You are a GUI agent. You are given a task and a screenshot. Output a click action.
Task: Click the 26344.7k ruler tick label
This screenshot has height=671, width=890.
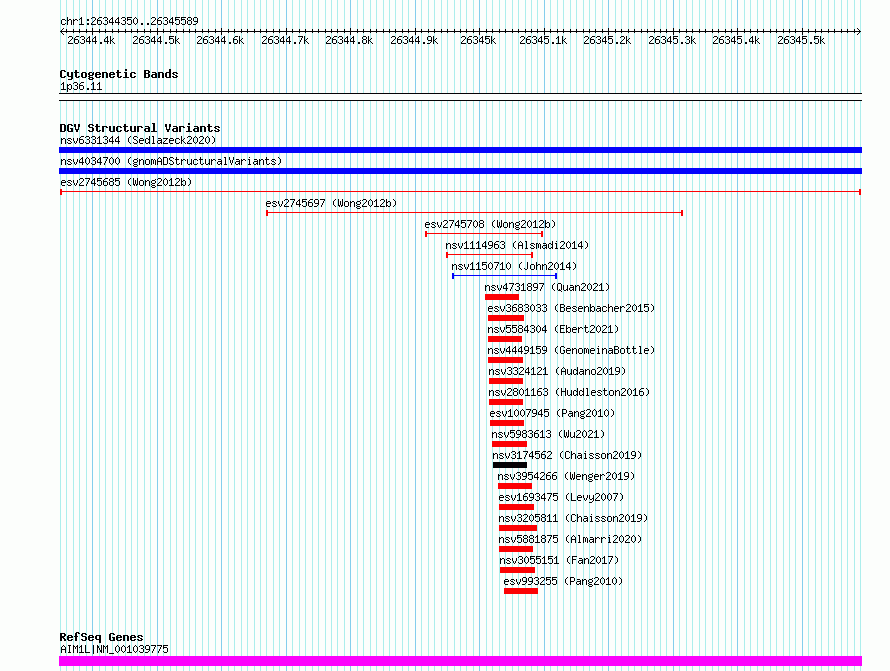[x=285, y=40]
